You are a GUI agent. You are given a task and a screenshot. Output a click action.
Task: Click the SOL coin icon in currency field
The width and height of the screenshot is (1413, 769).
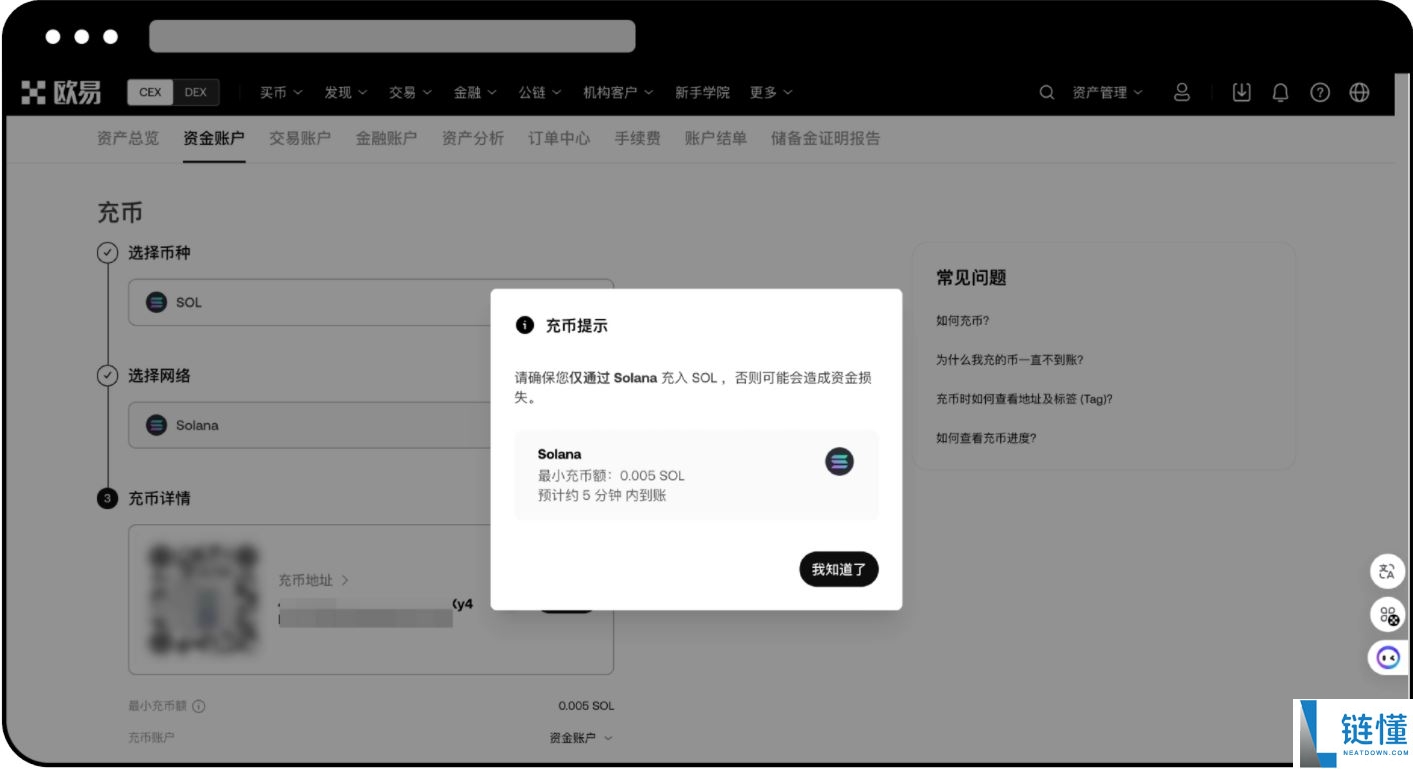click(x=156, y=302)
